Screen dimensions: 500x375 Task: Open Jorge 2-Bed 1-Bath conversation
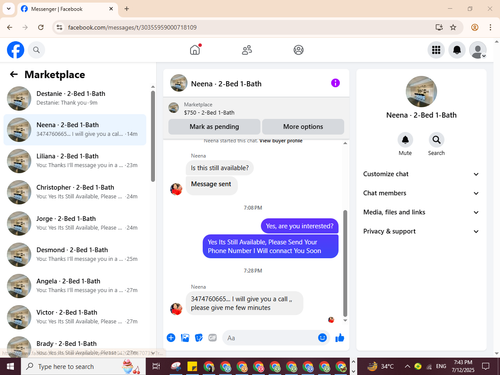tap(75, 223)
